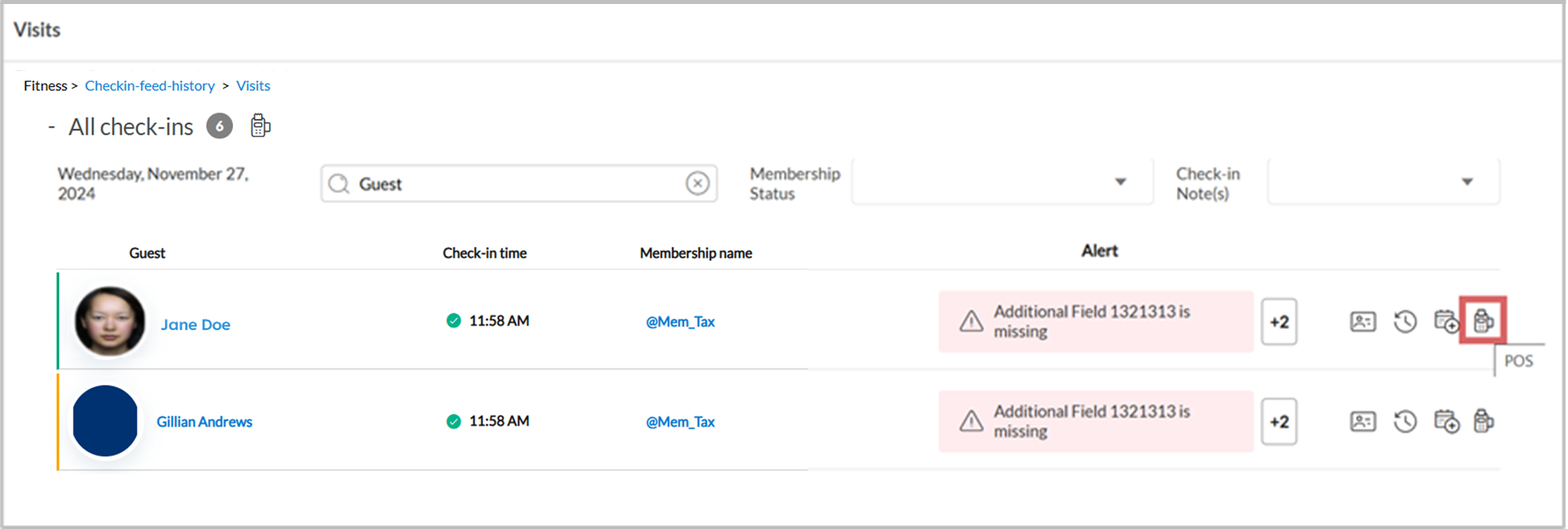Viewport: 1568px width, 529px height.
Task: View visit history icon for Gillian Andrews
Action: 1405,421
